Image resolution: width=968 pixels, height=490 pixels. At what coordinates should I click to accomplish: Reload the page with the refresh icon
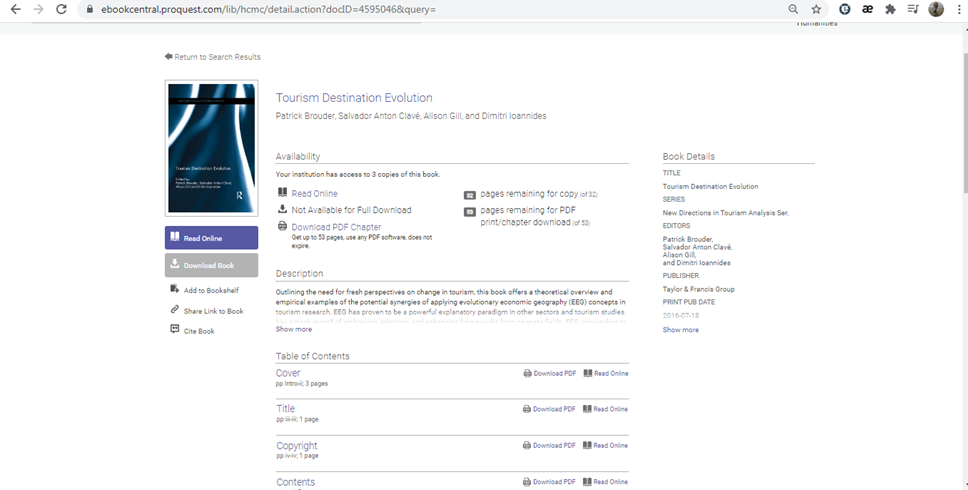[61, 9]
